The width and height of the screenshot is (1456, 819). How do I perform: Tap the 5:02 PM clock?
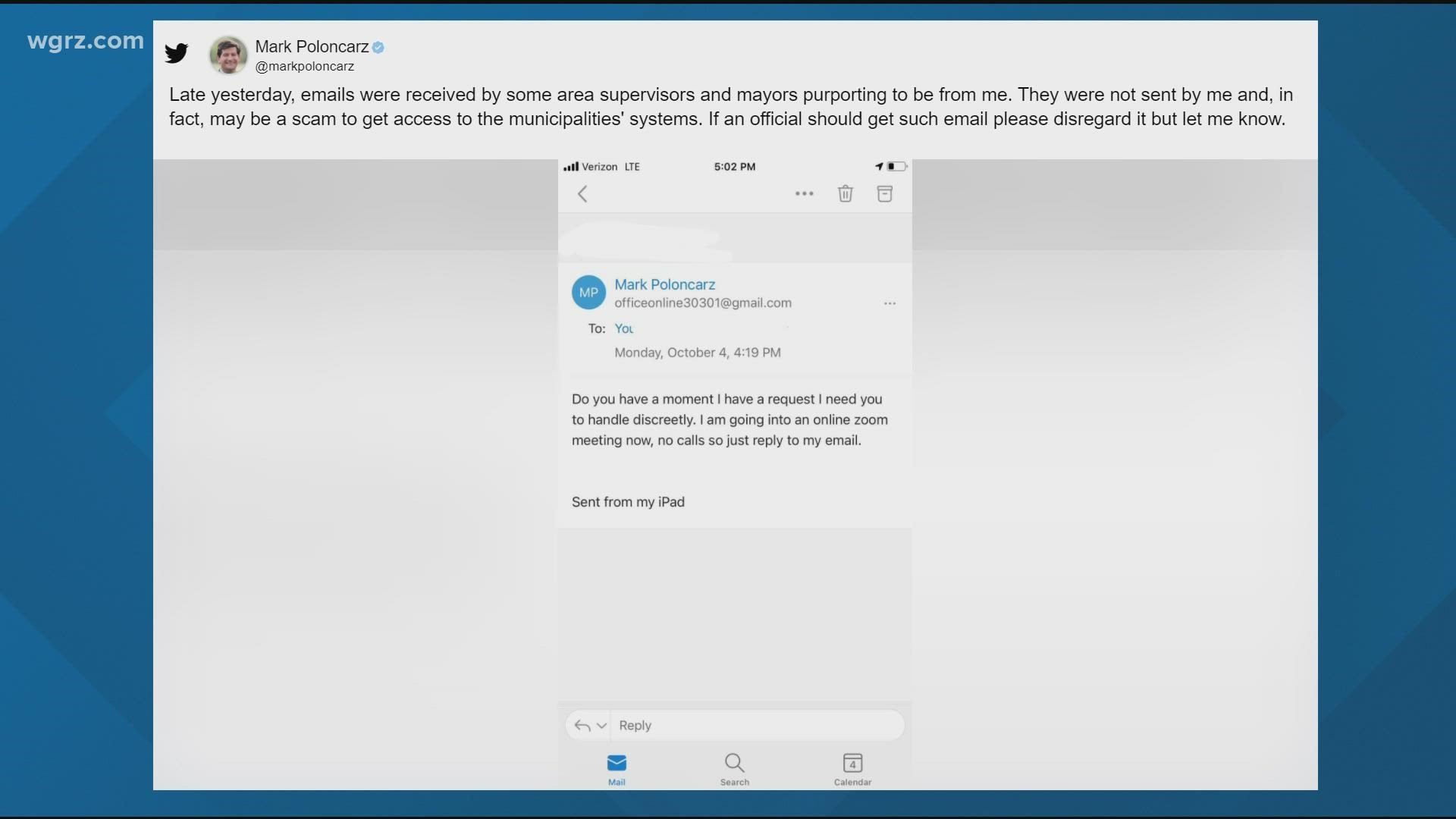tap(735, 167)
